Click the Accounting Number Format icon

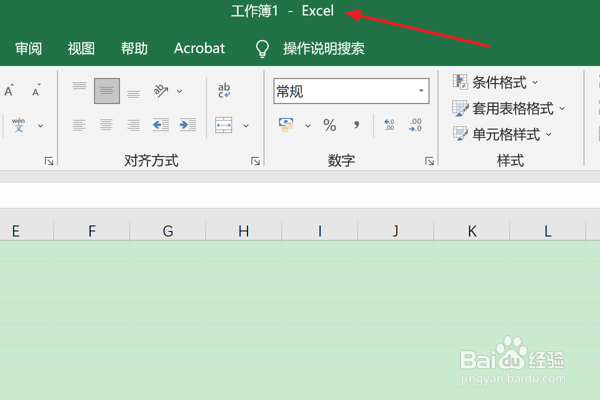tap(286, 125)
